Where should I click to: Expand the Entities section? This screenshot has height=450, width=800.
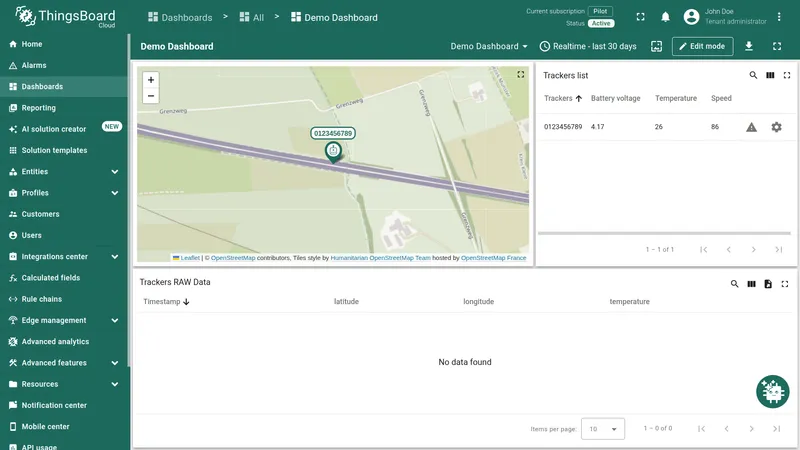click(64, 171)
